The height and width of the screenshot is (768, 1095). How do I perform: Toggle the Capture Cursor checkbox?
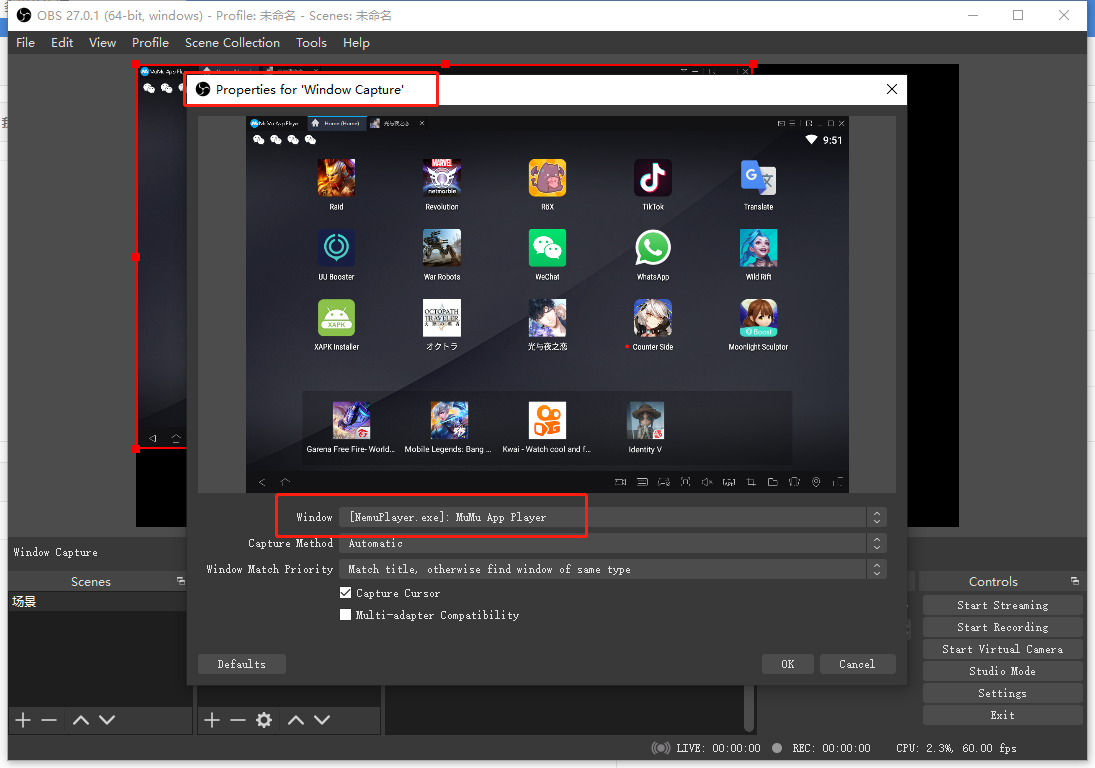click(x=346, y=593)
